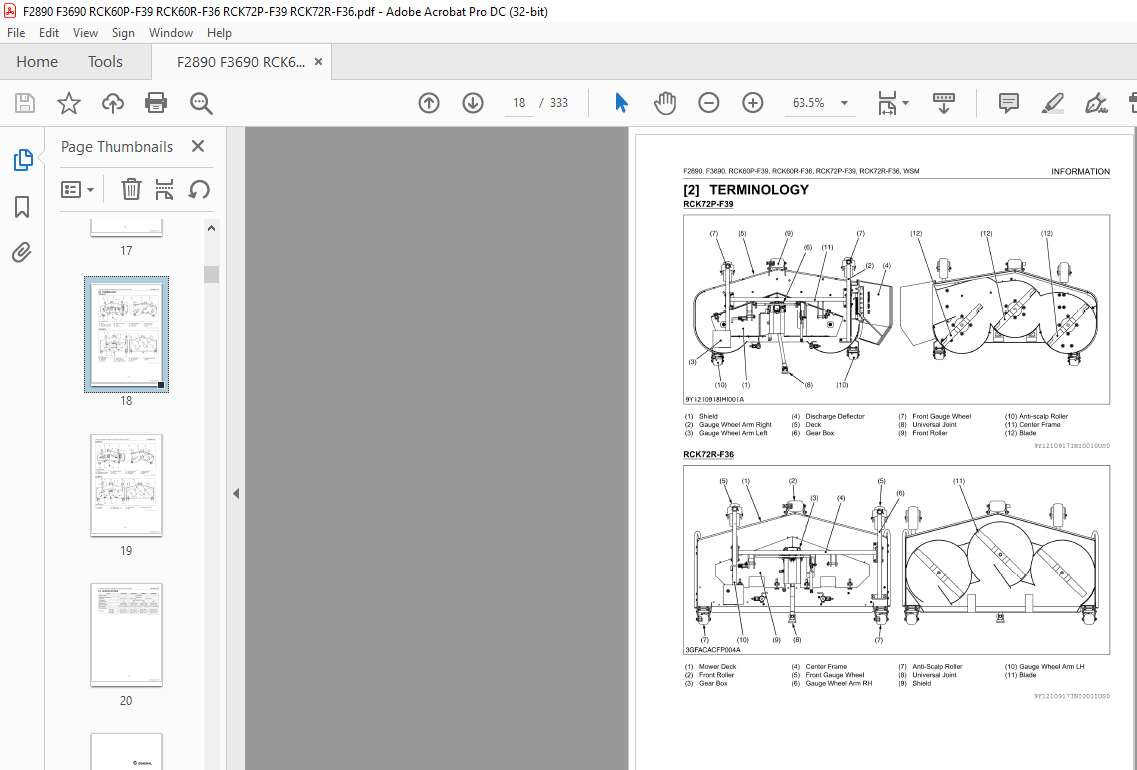The height and width of the screenshot is (770, 1137).
Task: Activate the Selection arrow tool
Action: tap(621, 103)
